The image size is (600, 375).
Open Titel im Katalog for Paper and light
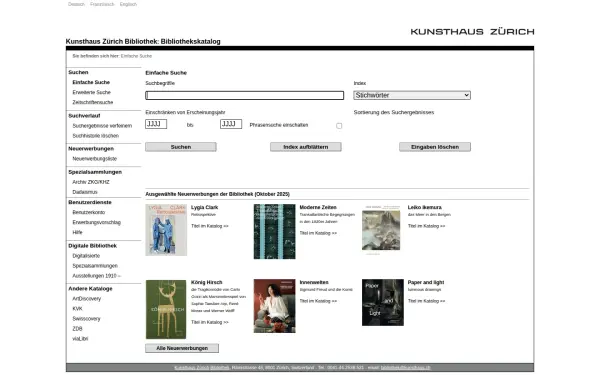click(426, 301)
